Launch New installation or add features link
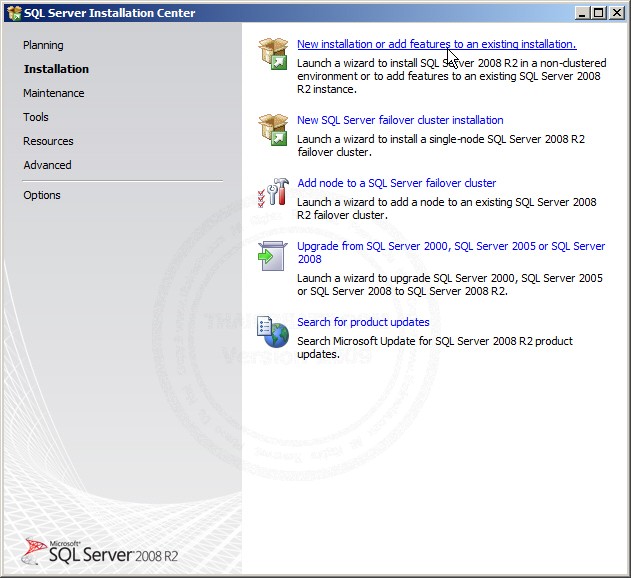Image resolution: width=631 pixels, height=578 pixels. [437, 44]
